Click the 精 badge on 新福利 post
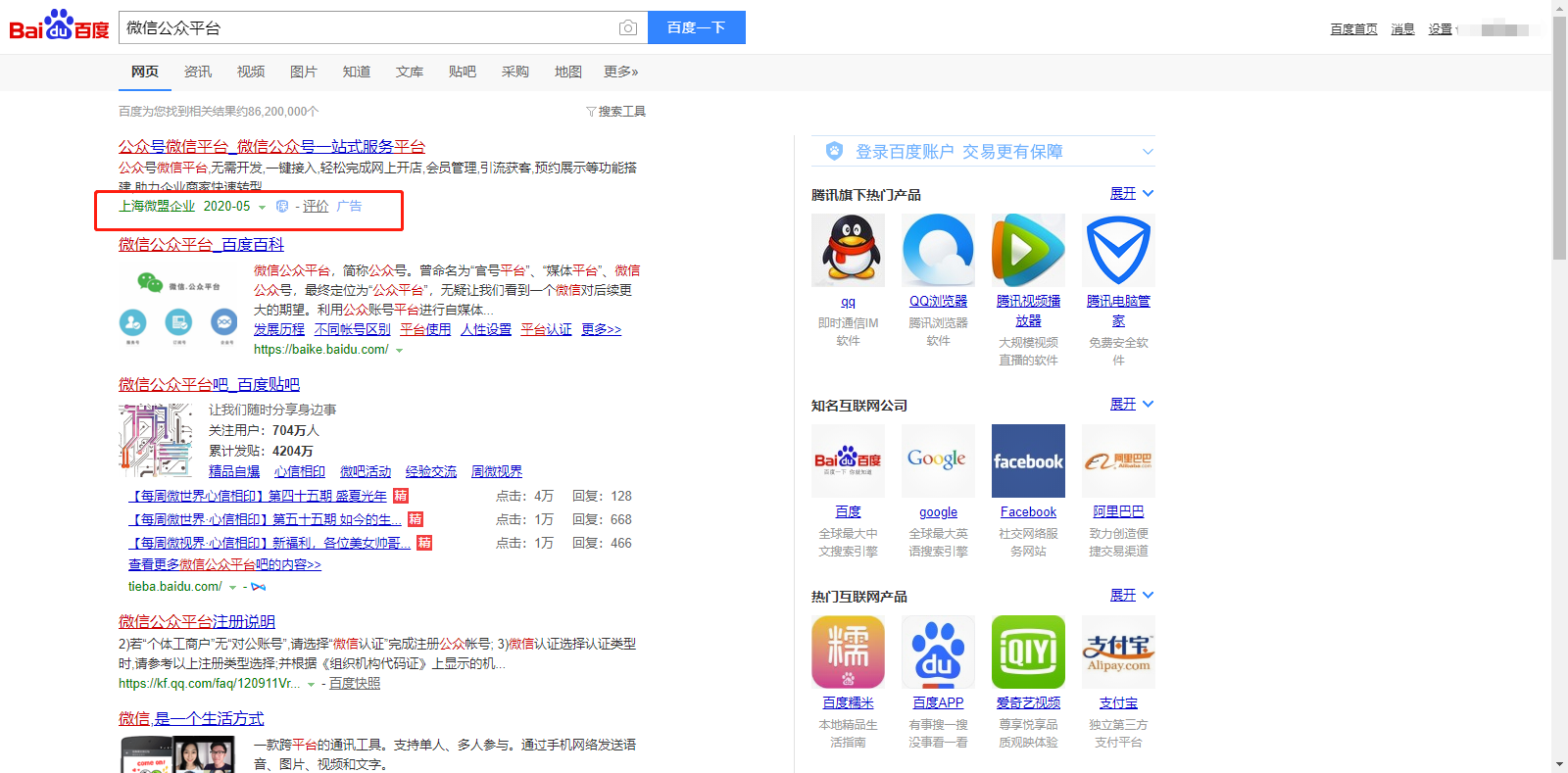 pos(424,543)
